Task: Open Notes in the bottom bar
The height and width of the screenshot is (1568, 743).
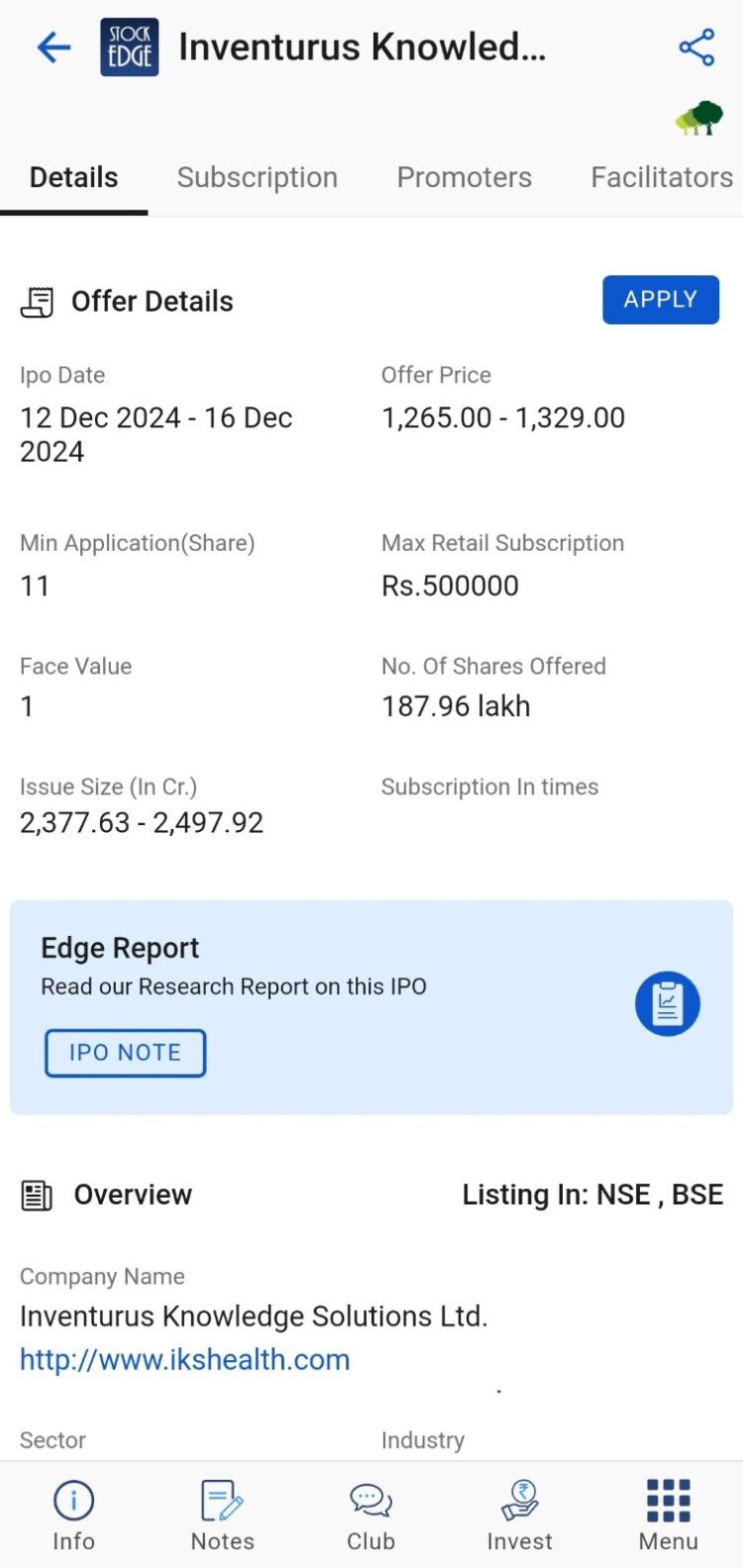Action: pyautogui.click(x=222, y=1514)
